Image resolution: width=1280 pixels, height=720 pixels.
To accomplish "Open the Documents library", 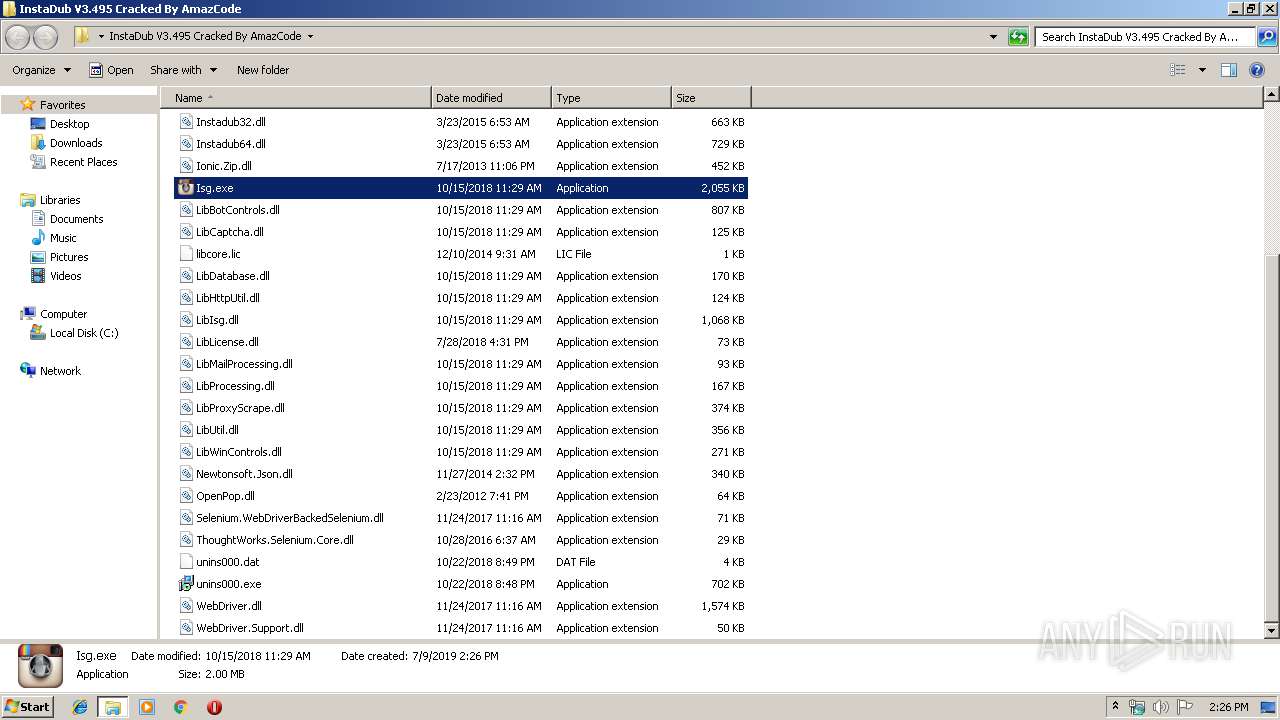I will click(67, 219).
